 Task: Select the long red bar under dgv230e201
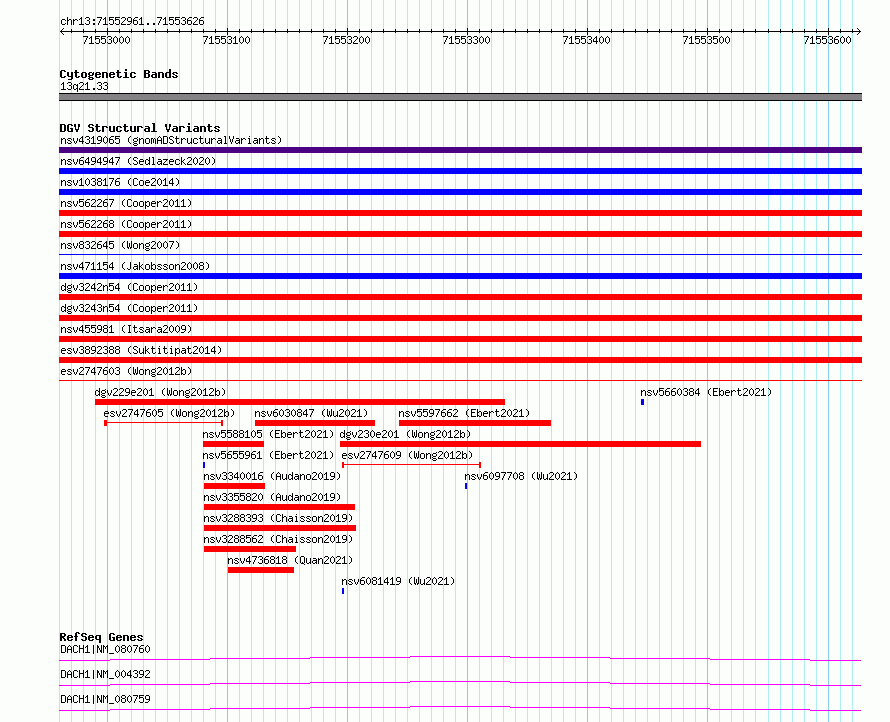click(x=520, y=444)
